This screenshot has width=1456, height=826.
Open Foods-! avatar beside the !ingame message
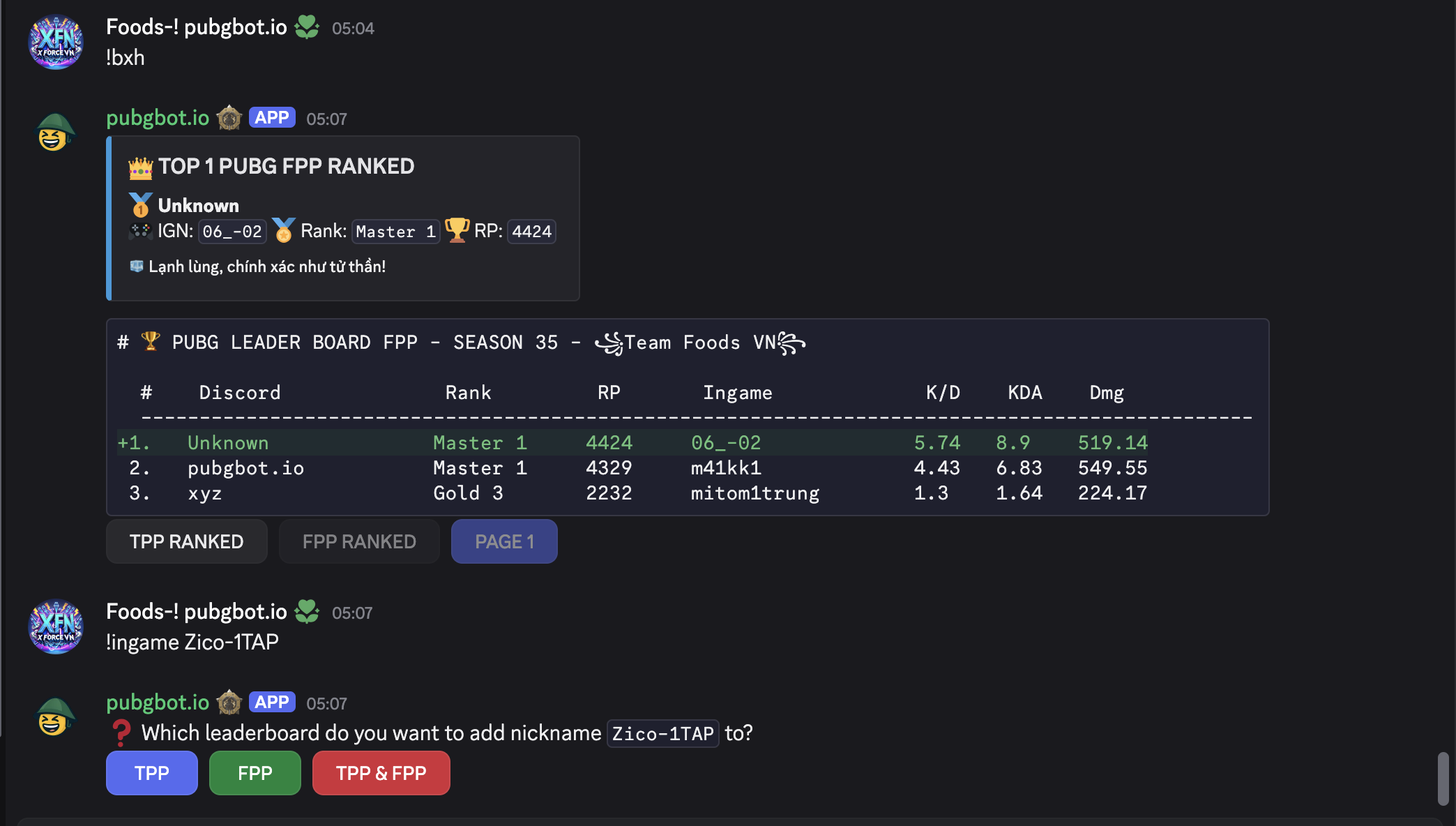(56, 626)
